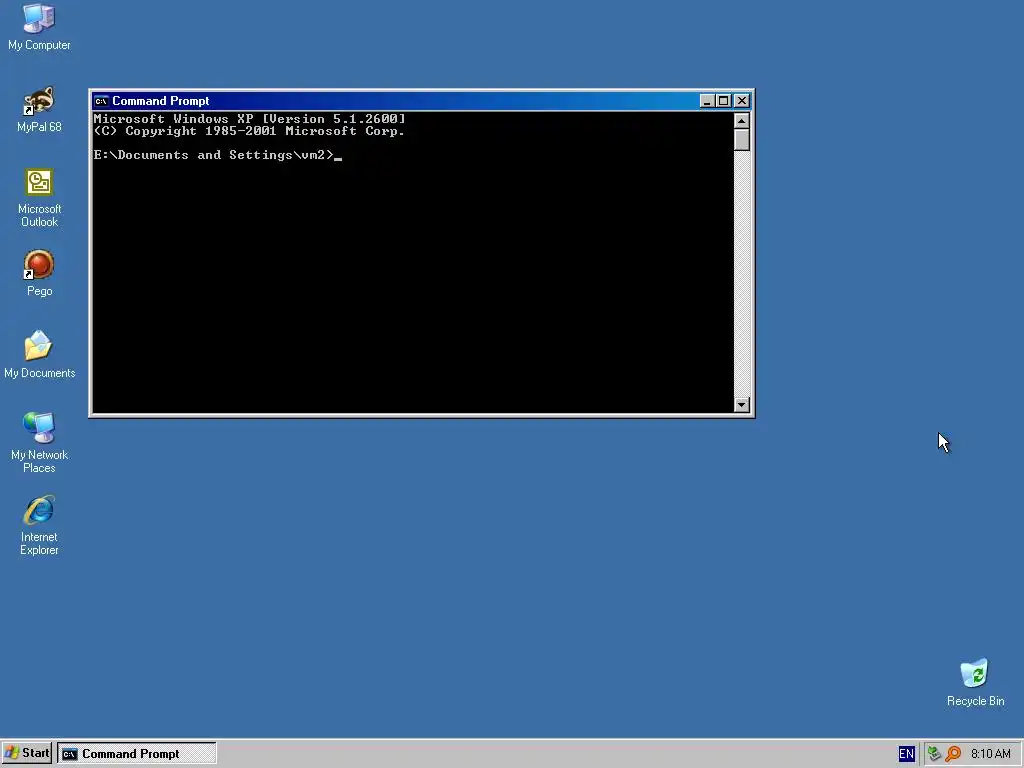Click the Command Prompt taskbar button
This screenshot has width=1024, height=768.
pyautogui.click(x=136, y=754)
